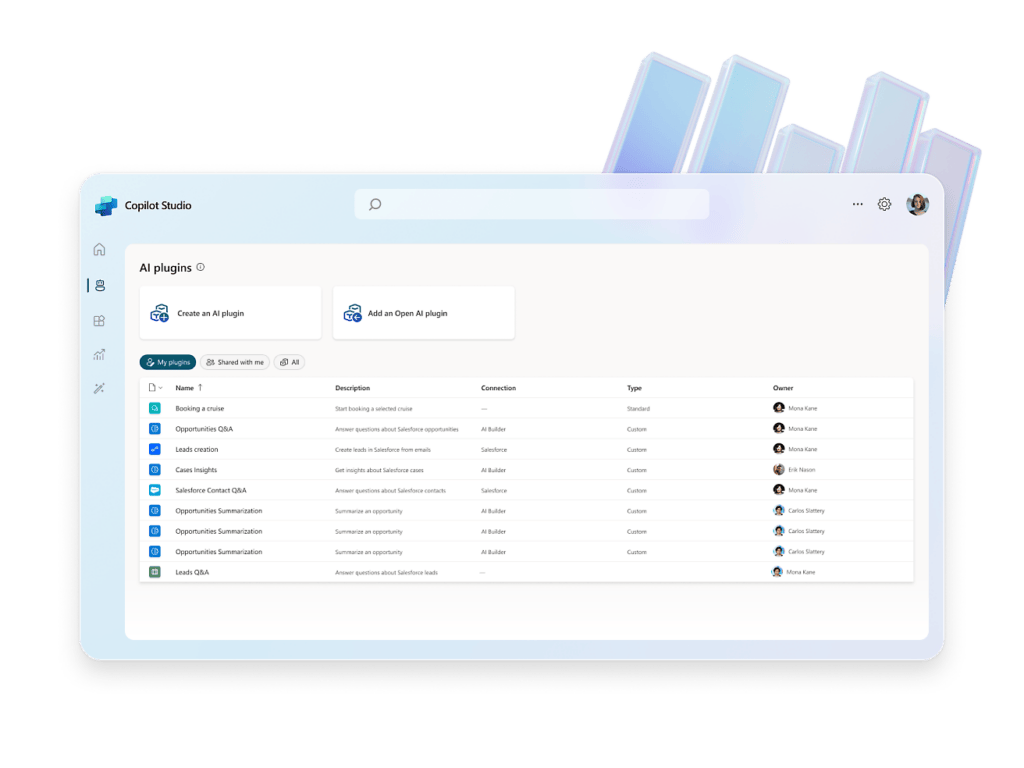This screenshot has height=768, width=1024.
Task: Click the Booking a cruise plugin icon
Action: click(155, 408)
